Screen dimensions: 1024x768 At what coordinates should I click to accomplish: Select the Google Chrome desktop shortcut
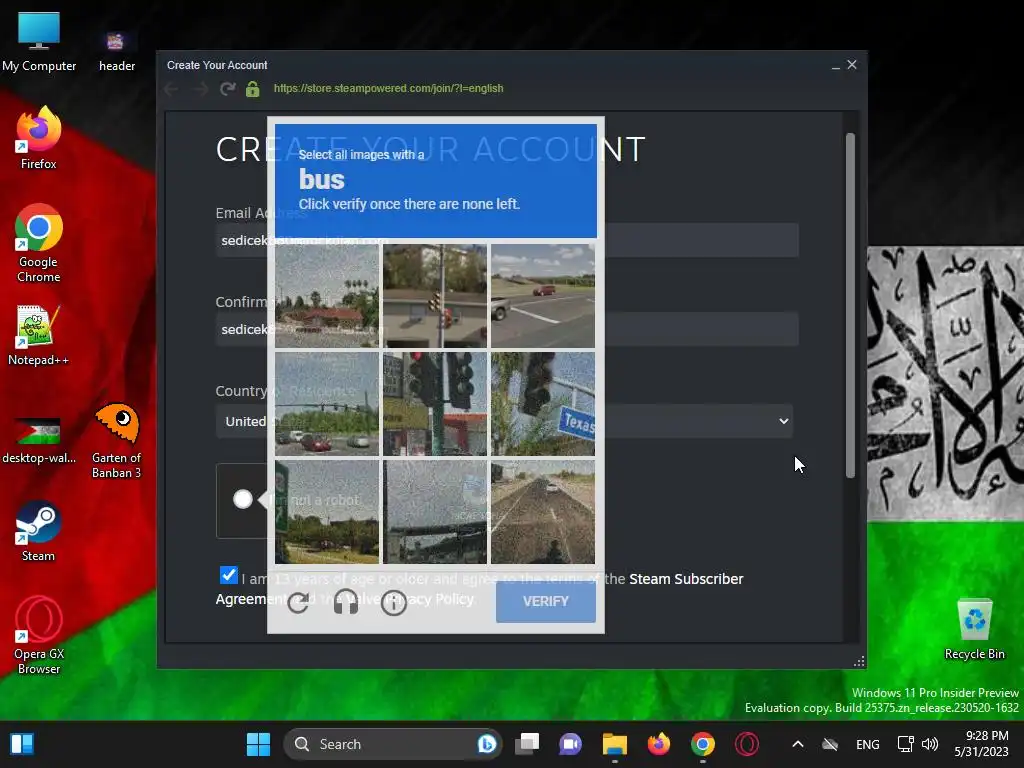pyautogui.click(x=39, y=243)
